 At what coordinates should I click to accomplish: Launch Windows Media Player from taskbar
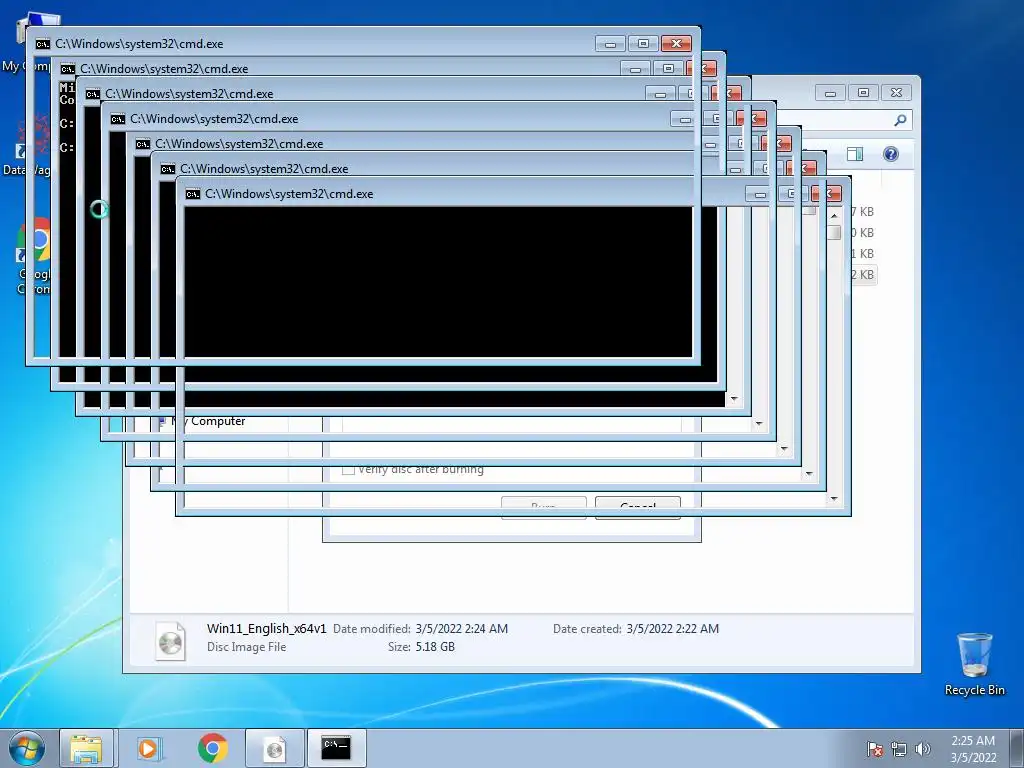pyautogui.click(x=148, y=748)
